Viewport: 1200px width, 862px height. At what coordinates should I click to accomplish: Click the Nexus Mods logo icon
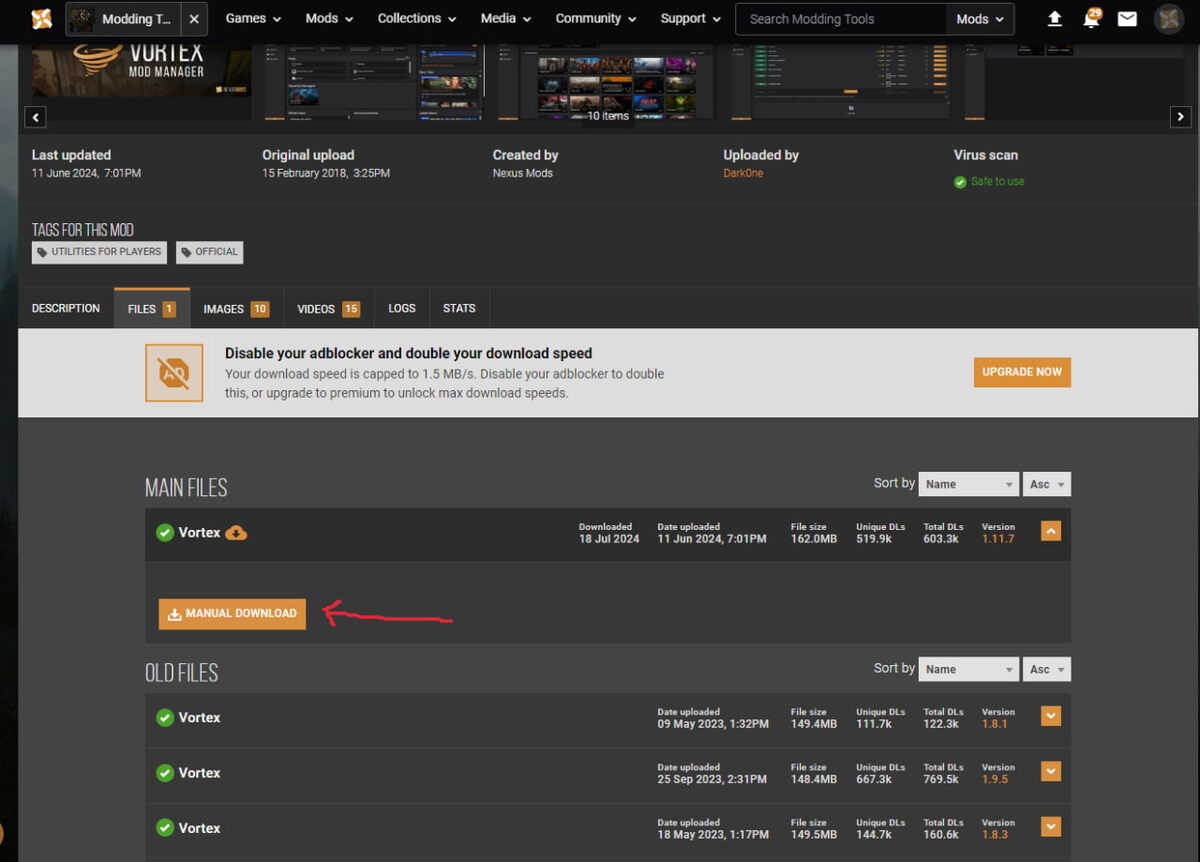pos(41,18)
